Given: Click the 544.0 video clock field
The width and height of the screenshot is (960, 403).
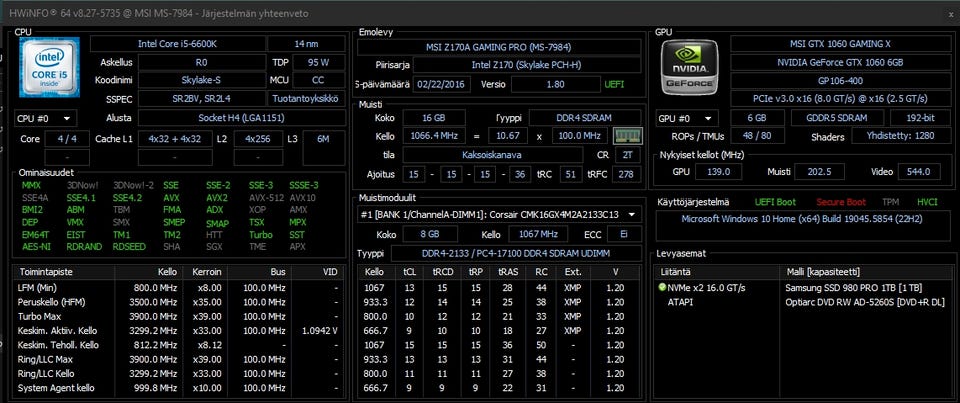Looking at the screenshot, I should pyautogui.click(x=919, y=171).
